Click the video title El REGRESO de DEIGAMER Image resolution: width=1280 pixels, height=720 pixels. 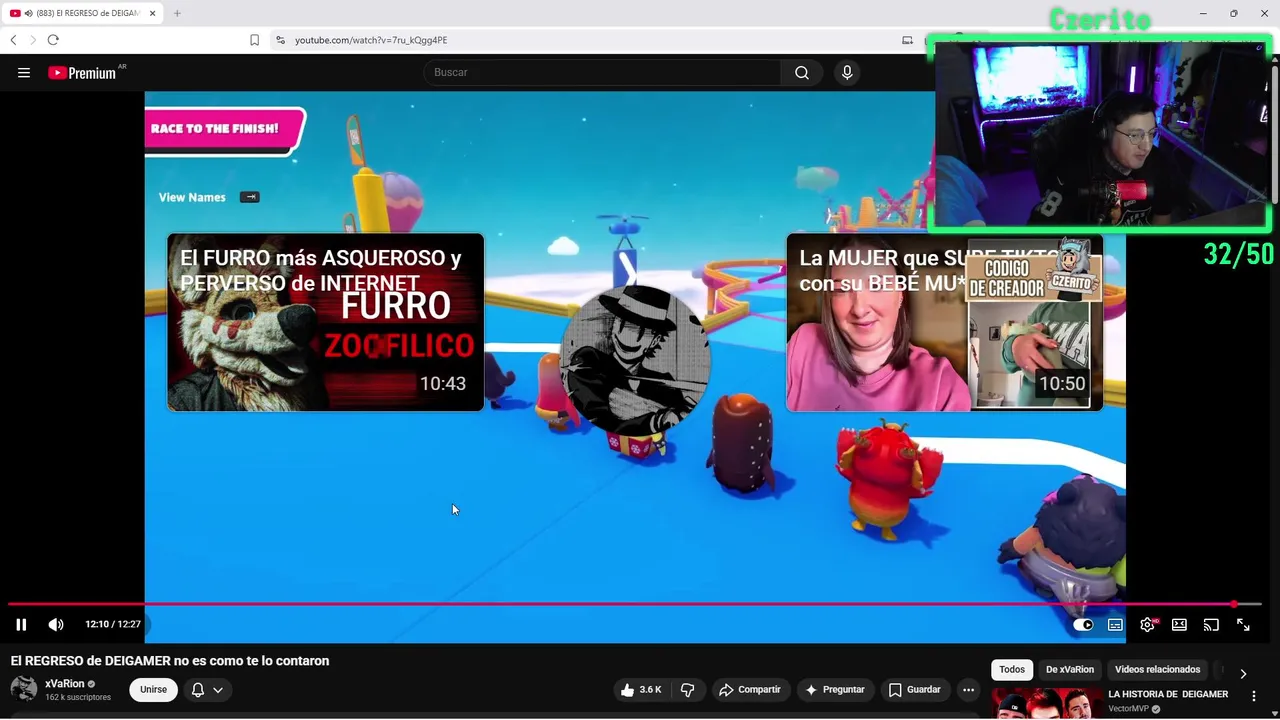pyautogui.click(x=170, y=661)
